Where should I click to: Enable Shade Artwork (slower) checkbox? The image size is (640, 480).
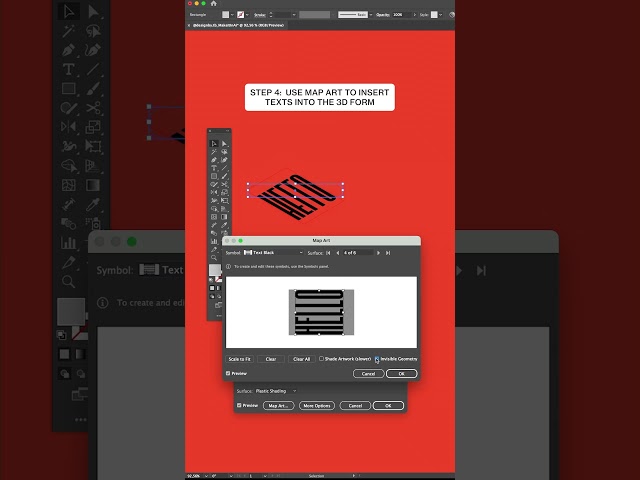(322, 359)
